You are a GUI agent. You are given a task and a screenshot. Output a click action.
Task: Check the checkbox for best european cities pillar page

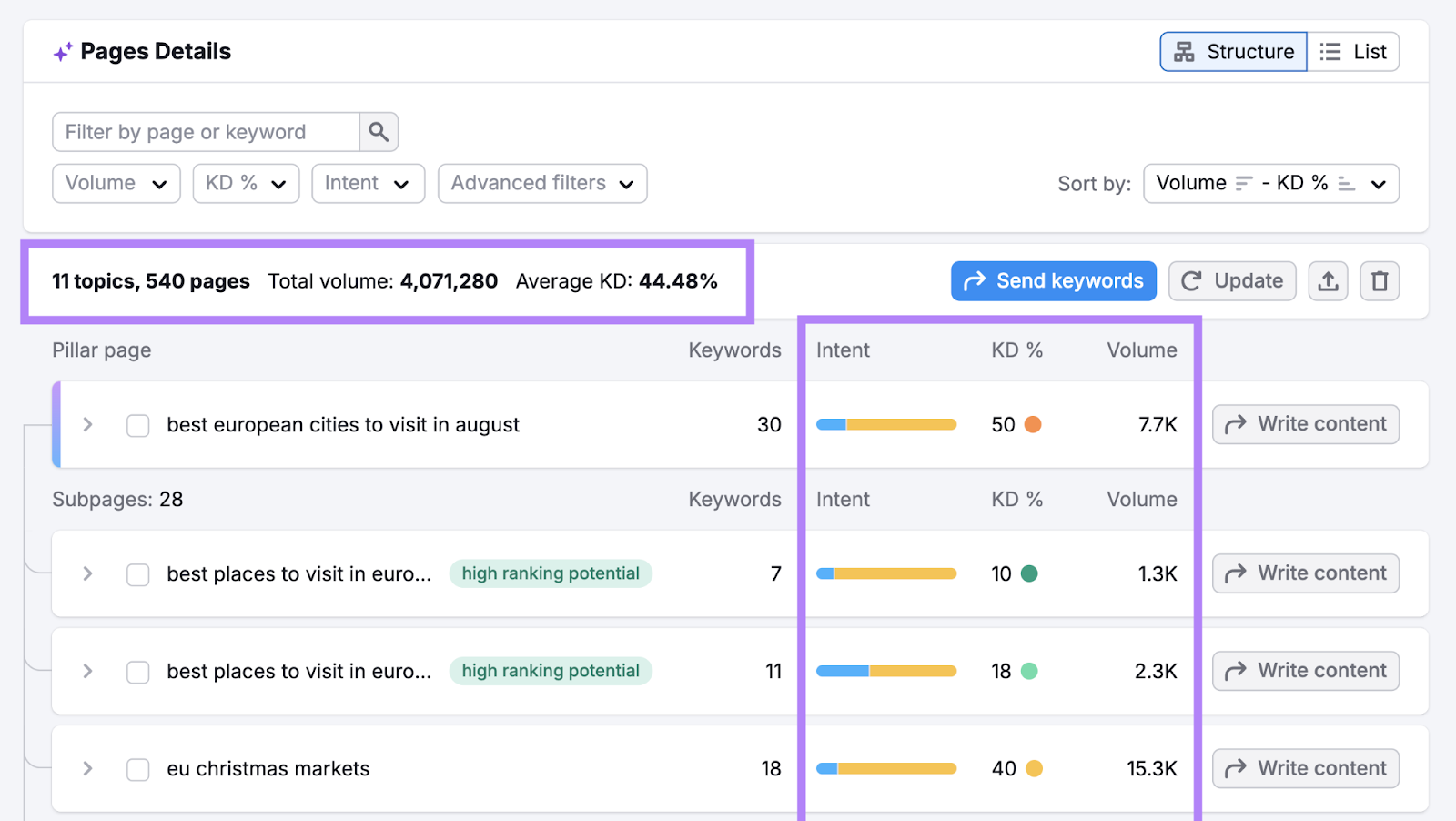137,424
